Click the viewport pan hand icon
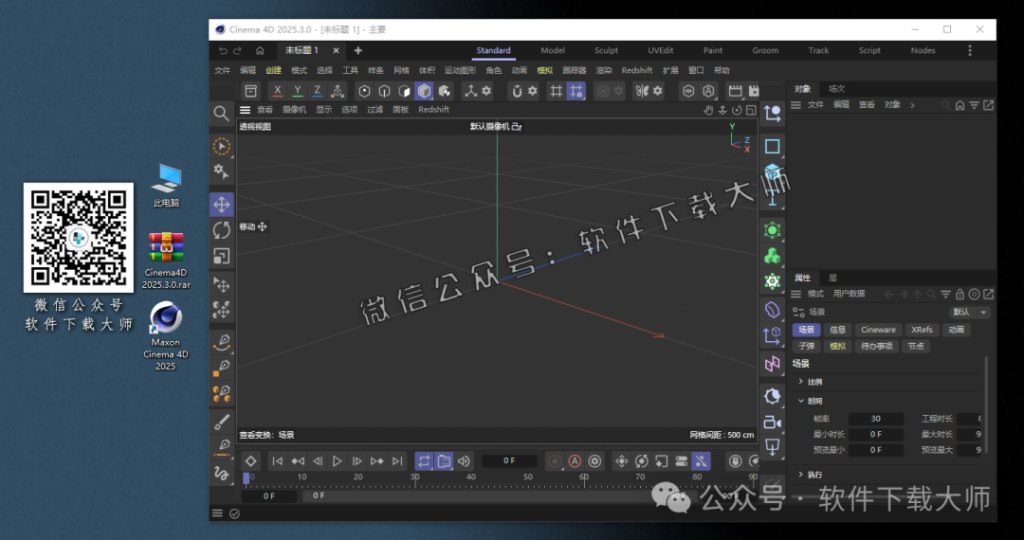The width and height of the screenshot is (1024, 540). [x=709, y=110]
